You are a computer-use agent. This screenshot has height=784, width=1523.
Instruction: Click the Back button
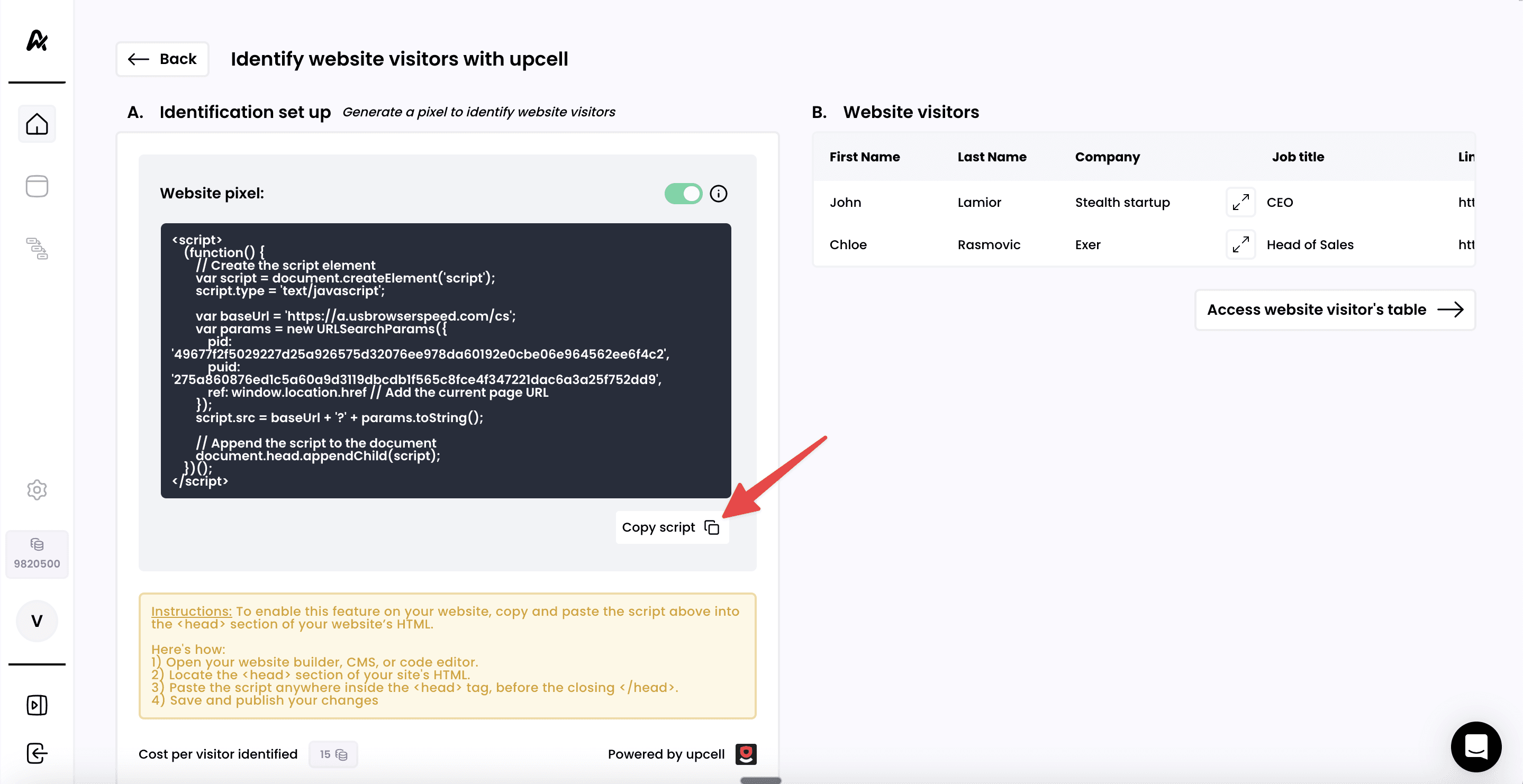(x=162, y=59)
